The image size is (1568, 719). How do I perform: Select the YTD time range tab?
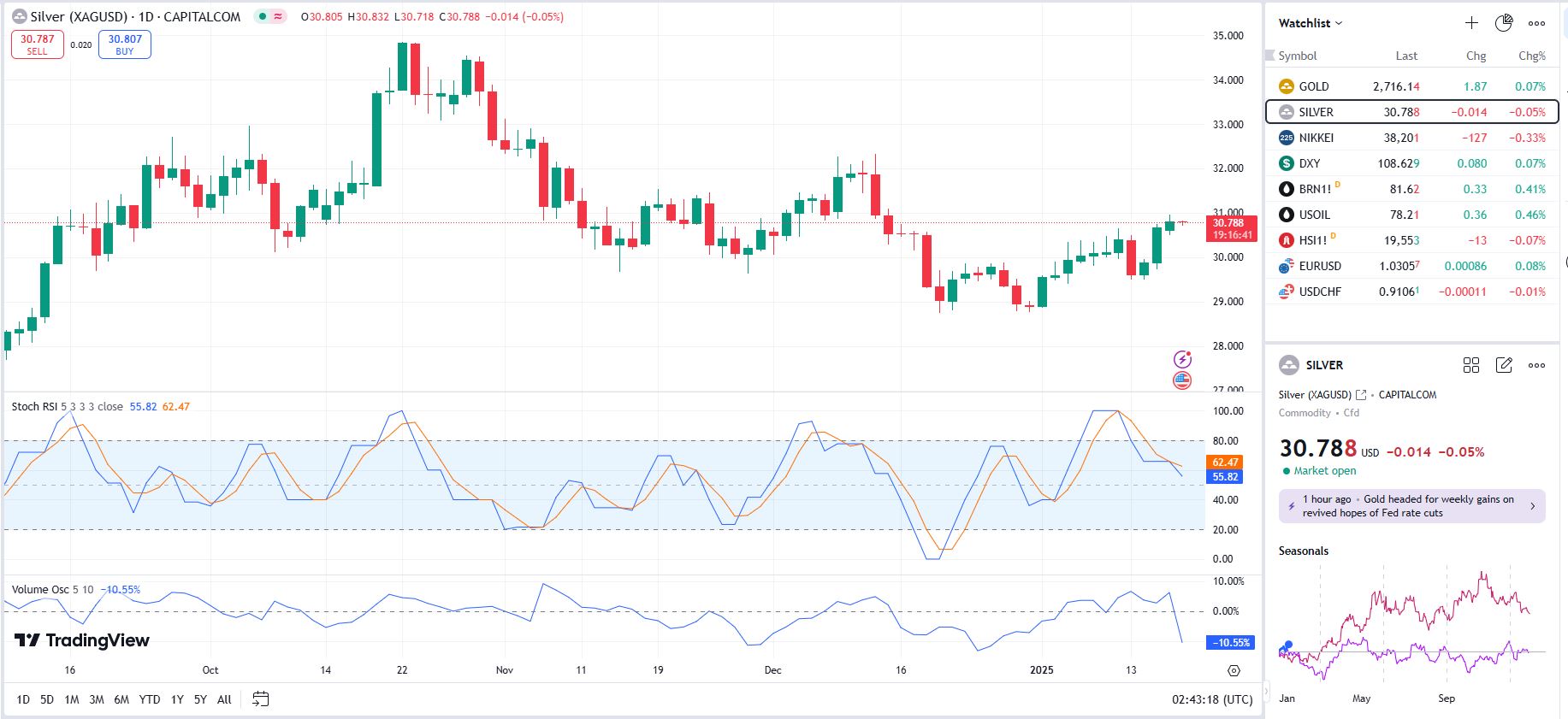click(150, 699)
